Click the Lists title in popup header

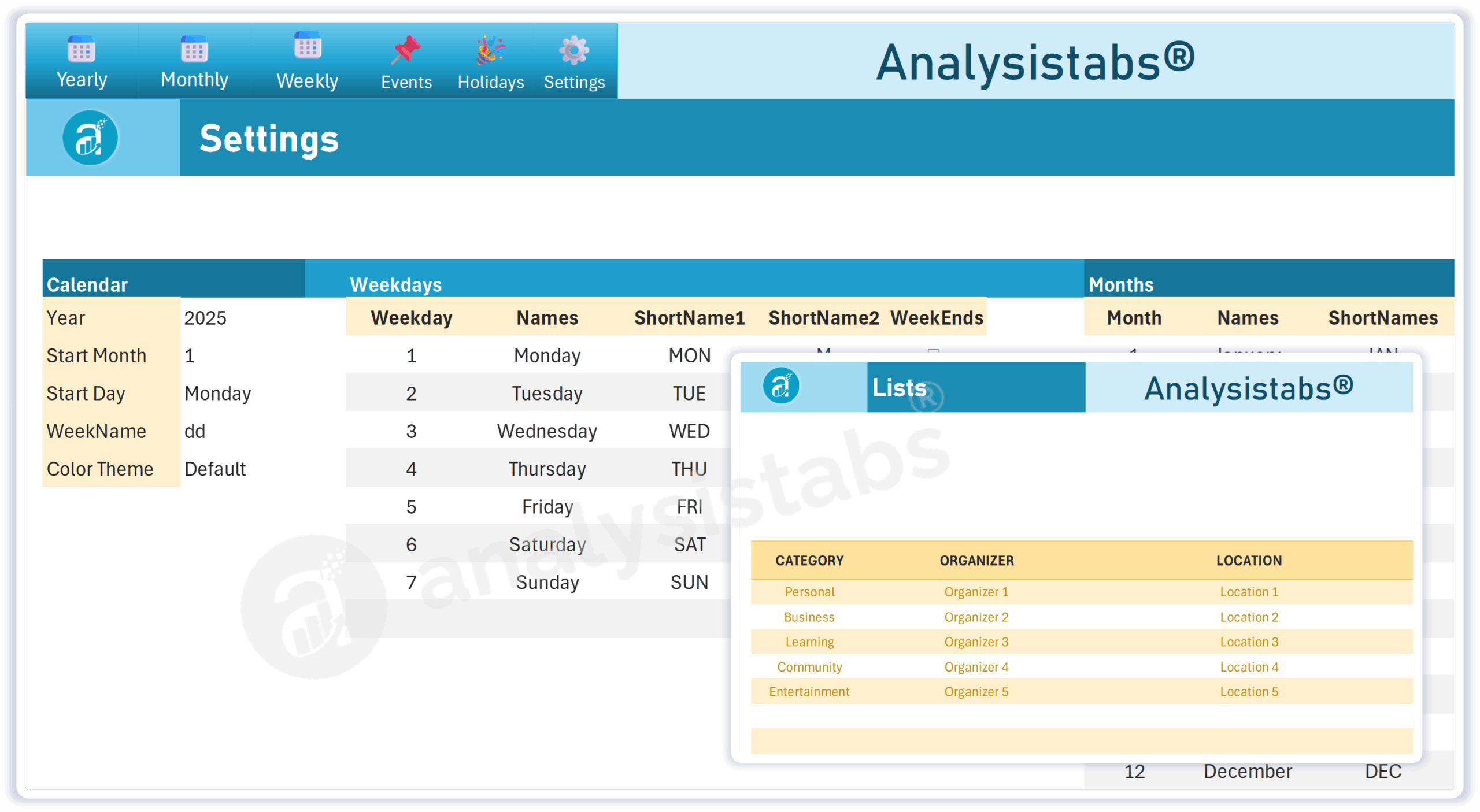pyautogui.click(x=899, y=388)
